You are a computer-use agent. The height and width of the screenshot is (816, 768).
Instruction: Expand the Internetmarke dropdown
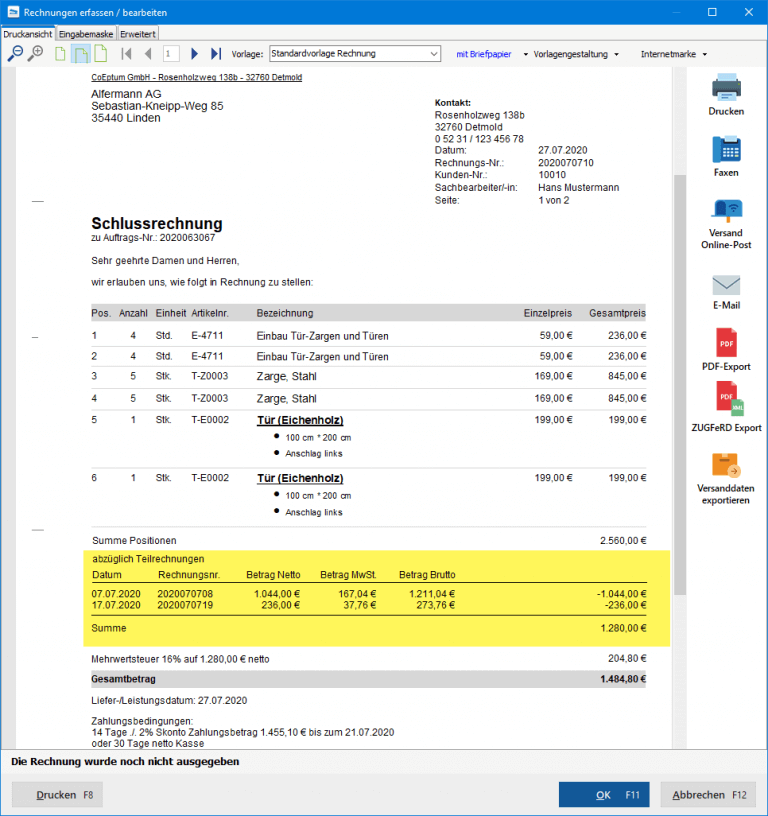(x=674, y=54)
